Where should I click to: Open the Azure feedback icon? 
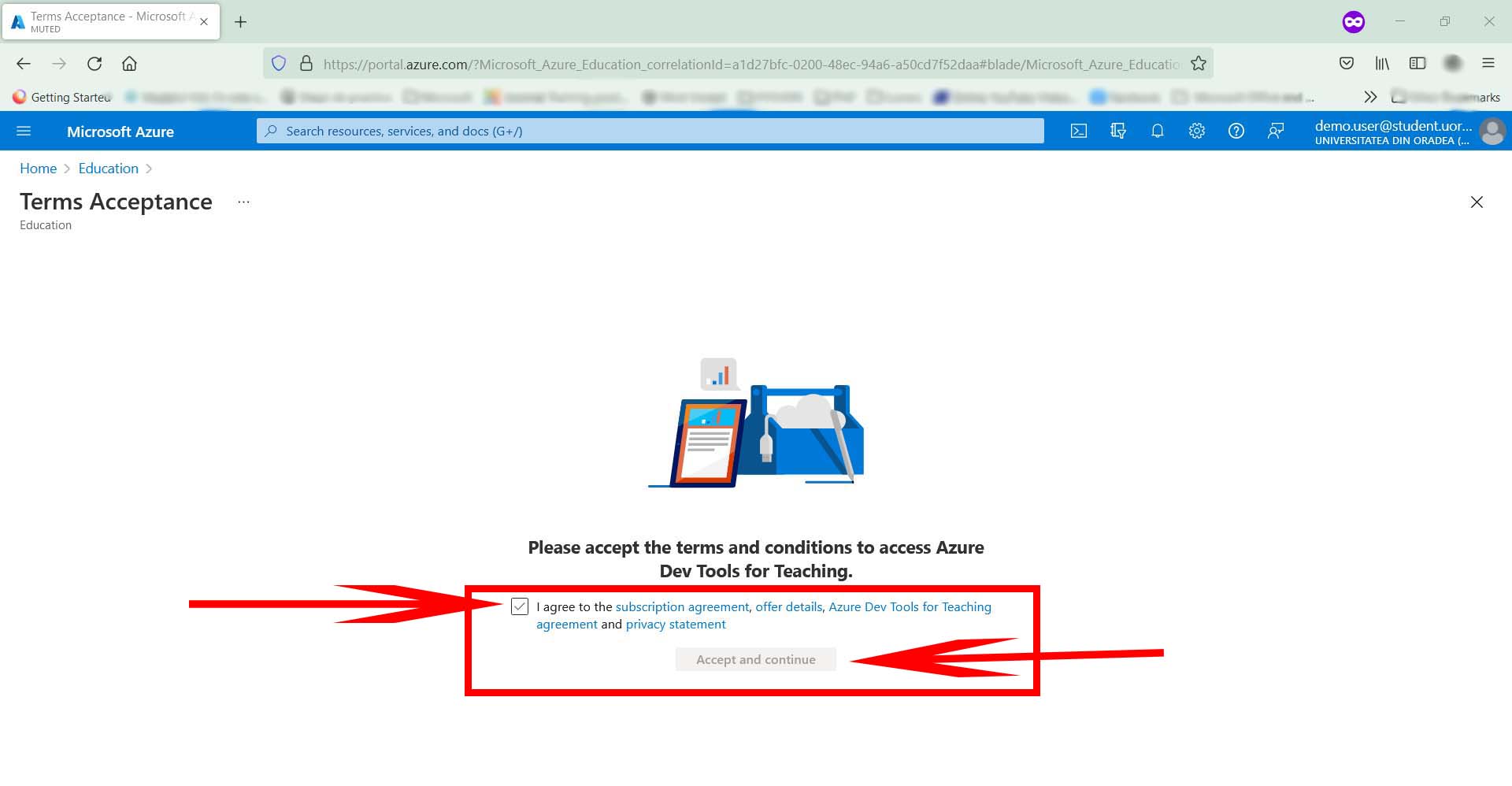point(1276,131)
